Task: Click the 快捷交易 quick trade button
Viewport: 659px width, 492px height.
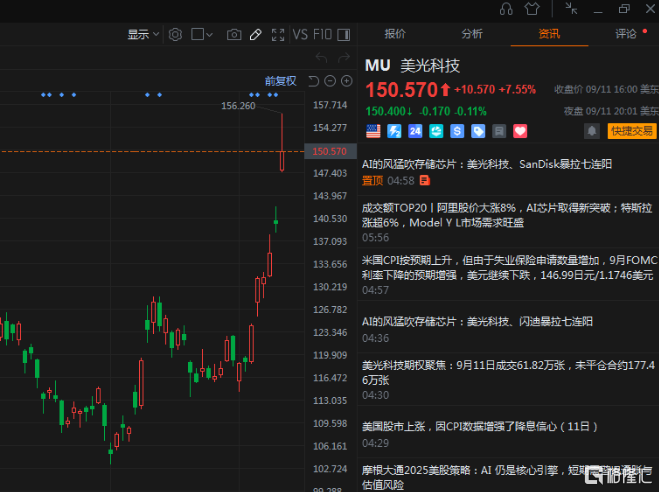Action: [632, 131]
